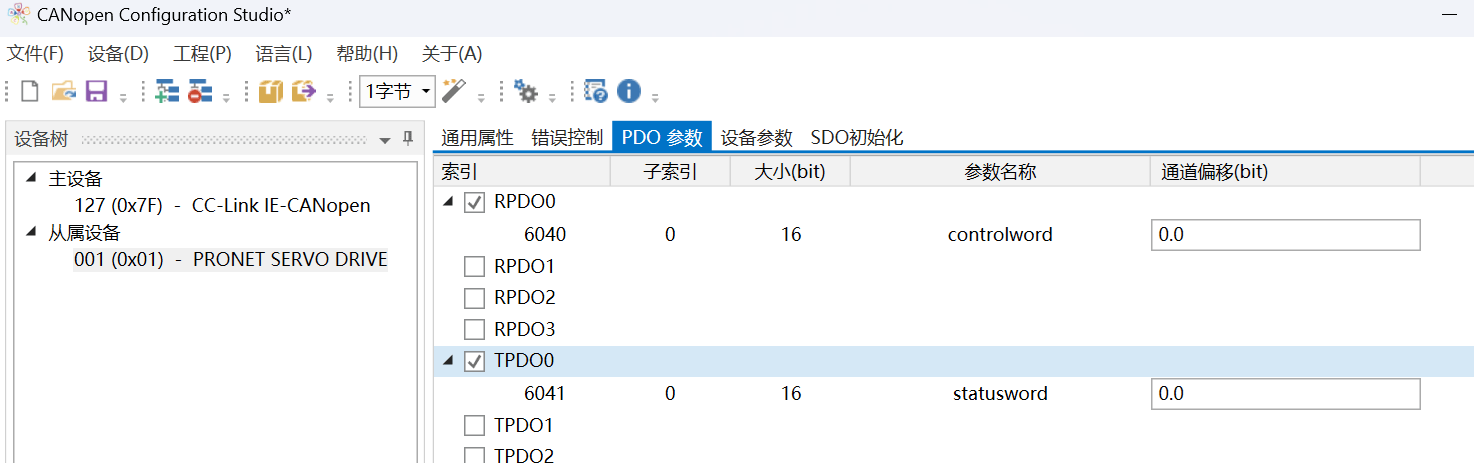Click the blue info about icon

[x=629, y=92]
